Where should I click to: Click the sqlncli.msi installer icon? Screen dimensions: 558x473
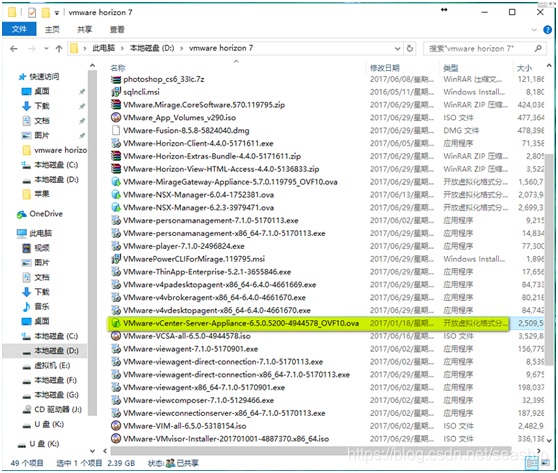point(116,92)
